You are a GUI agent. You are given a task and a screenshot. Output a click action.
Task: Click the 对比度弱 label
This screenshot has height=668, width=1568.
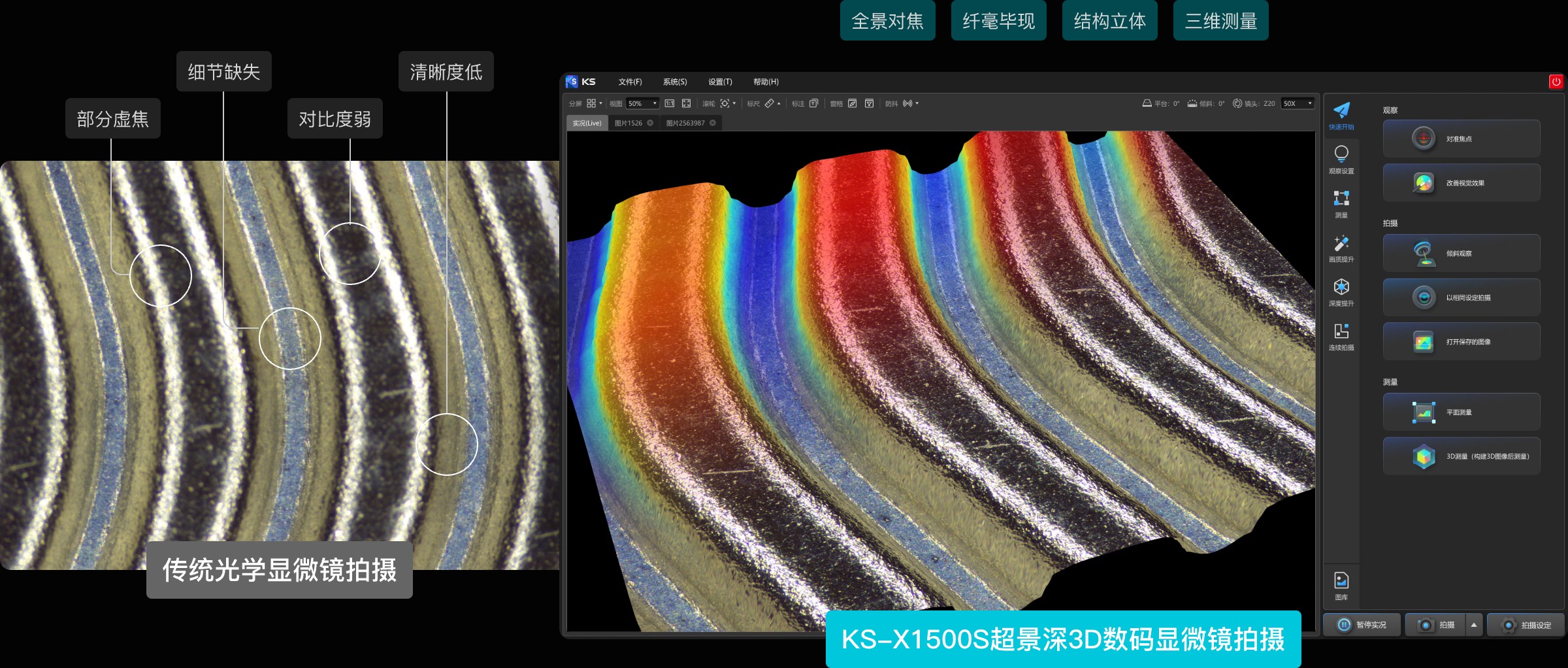[335, 118]
